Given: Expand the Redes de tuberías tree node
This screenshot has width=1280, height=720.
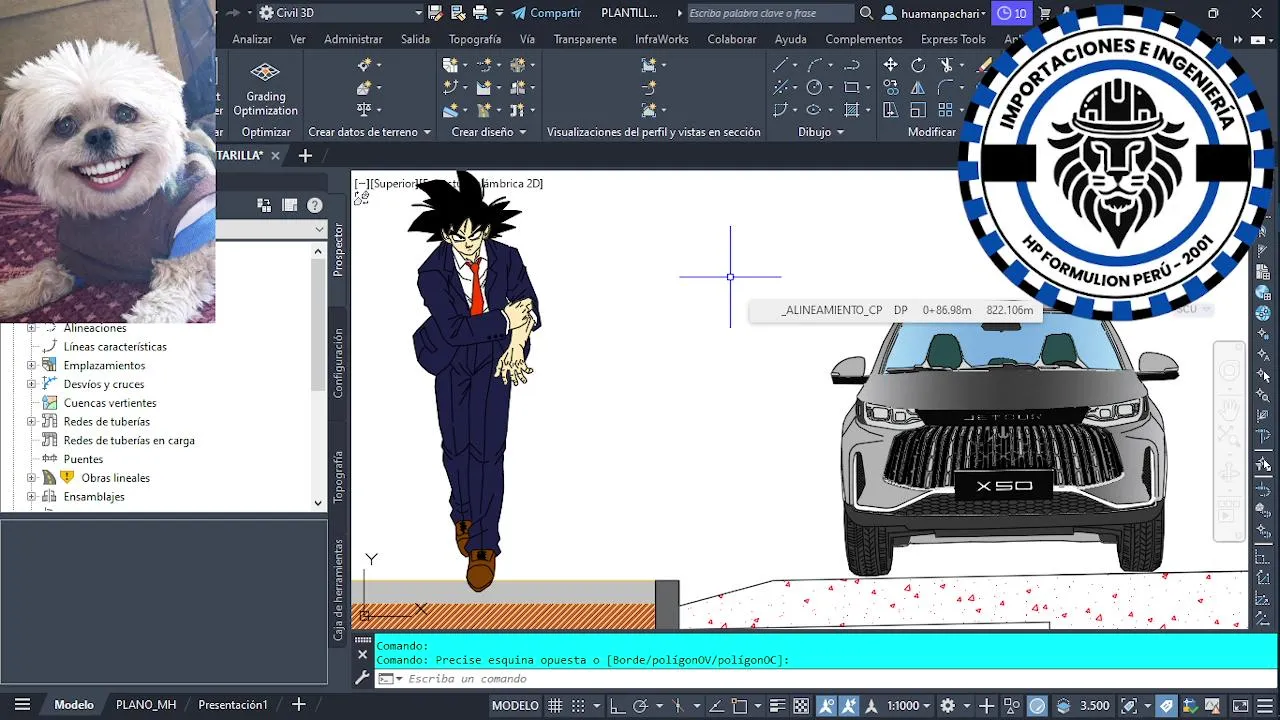Looking at the screenshot, I should (x=31, y=422).
